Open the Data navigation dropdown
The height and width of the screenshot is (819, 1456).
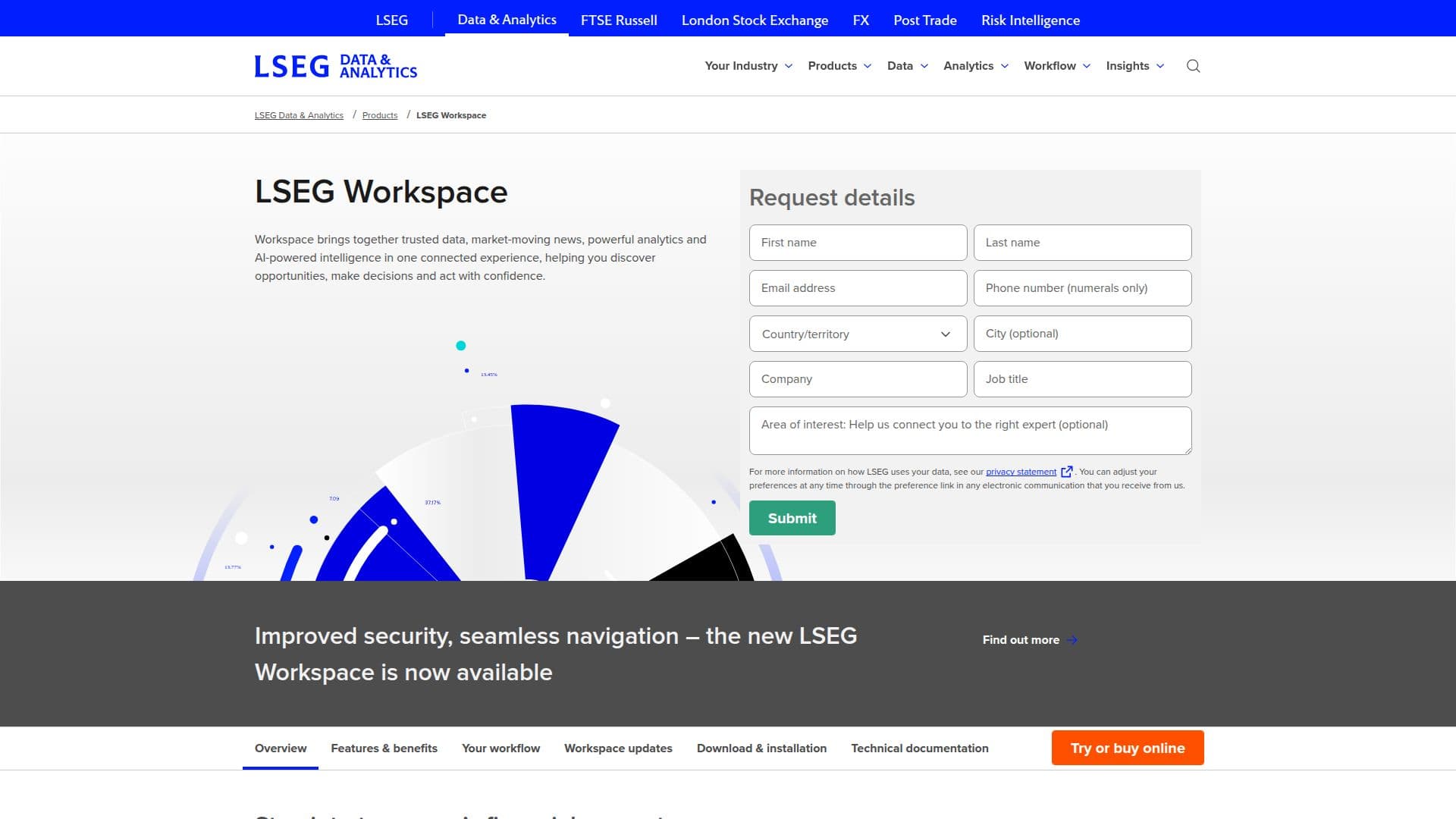(x=908, y=66)
